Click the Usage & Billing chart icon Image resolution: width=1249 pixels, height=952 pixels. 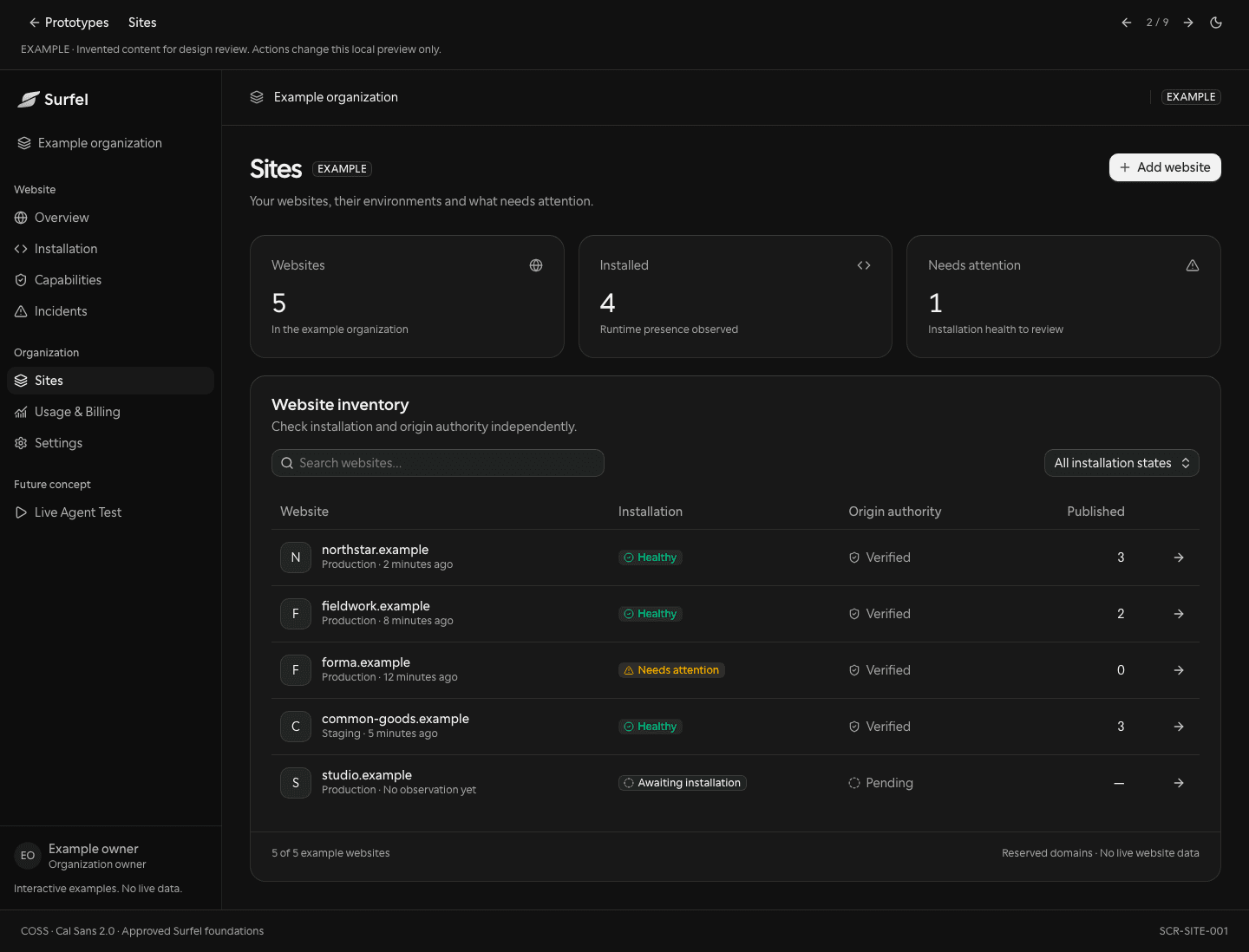[21, 412]
